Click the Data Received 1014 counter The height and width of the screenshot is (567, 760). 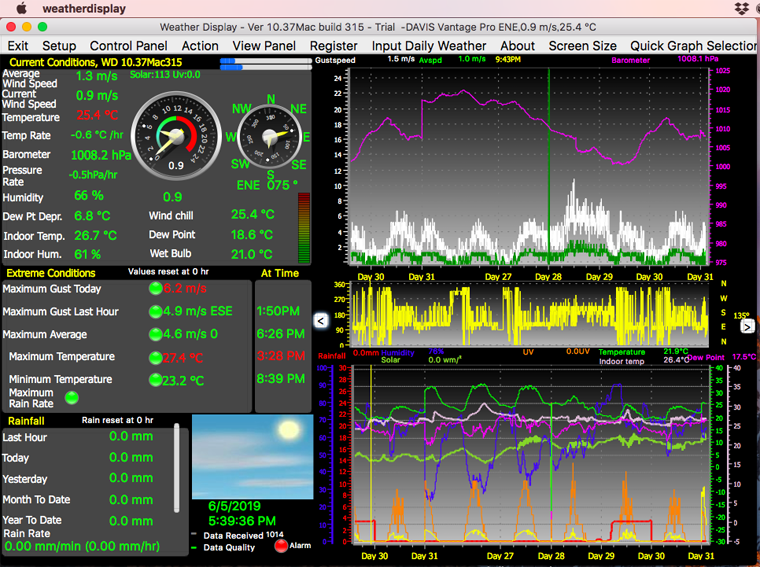(x=243, y=536)
